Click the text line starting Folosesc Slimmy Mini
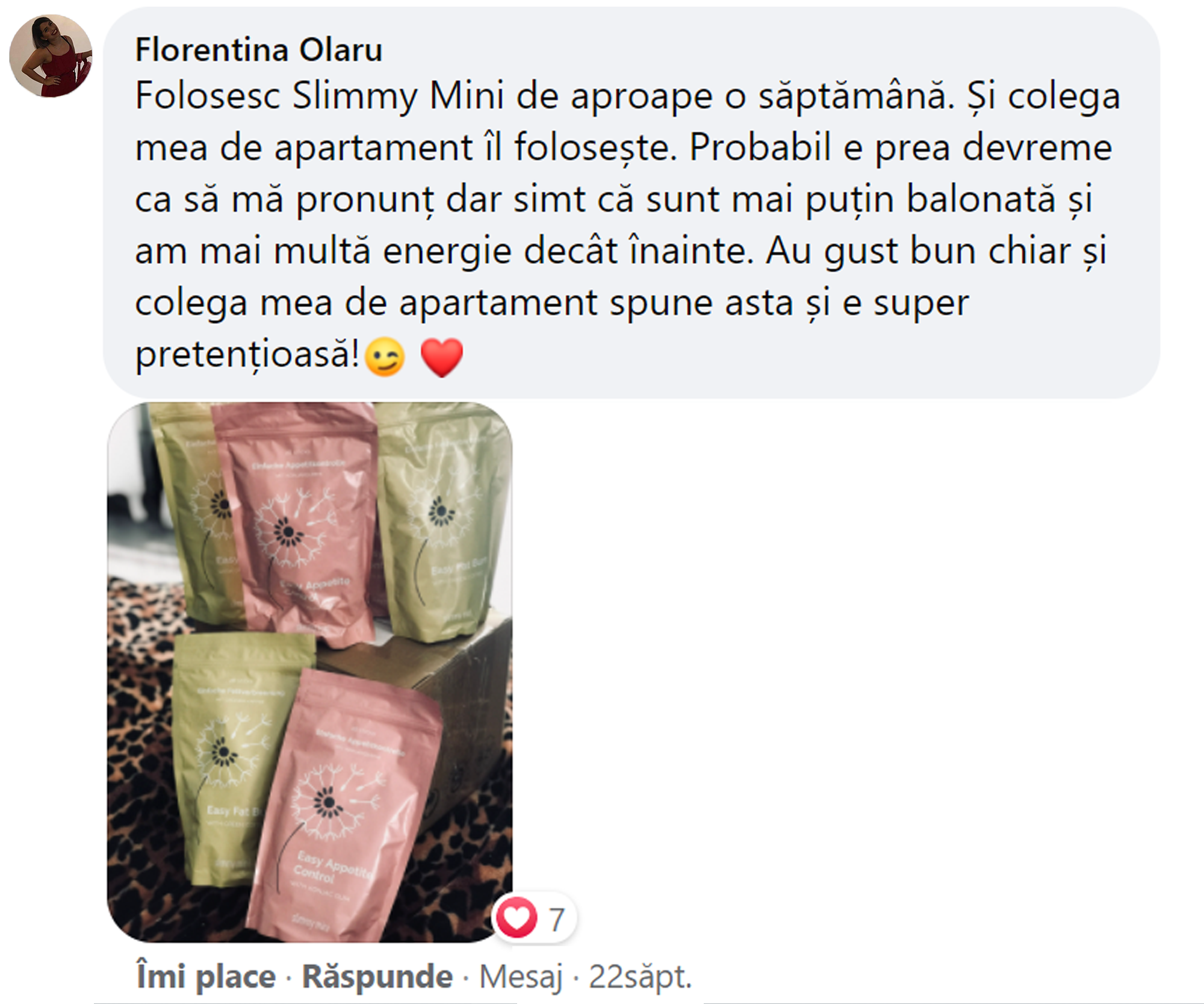Image resolution: width=1204 pixels, height=1004 pixels. click(627, 96)
